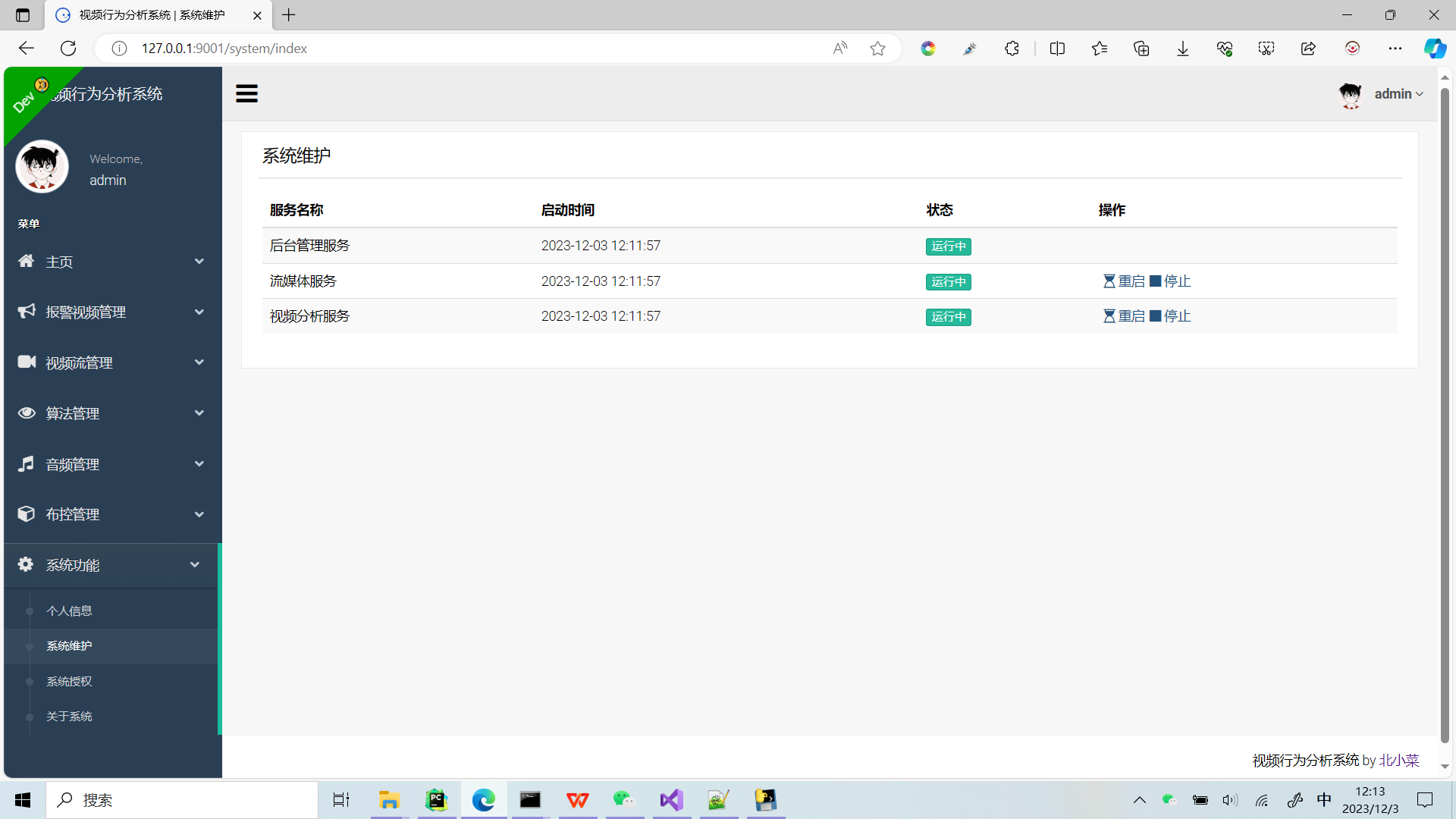Open 系统授权 submenu item

69,681
